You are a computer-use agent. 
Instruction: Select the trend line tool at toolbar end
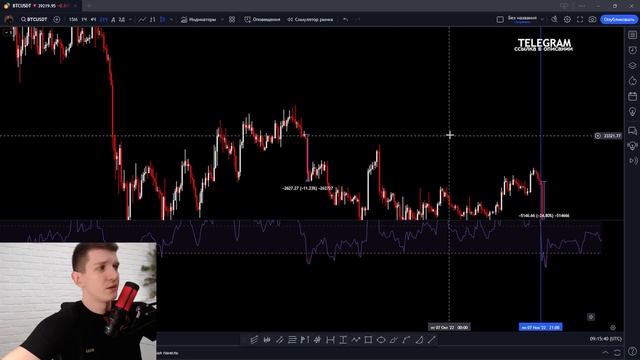(x=432, y=340)
